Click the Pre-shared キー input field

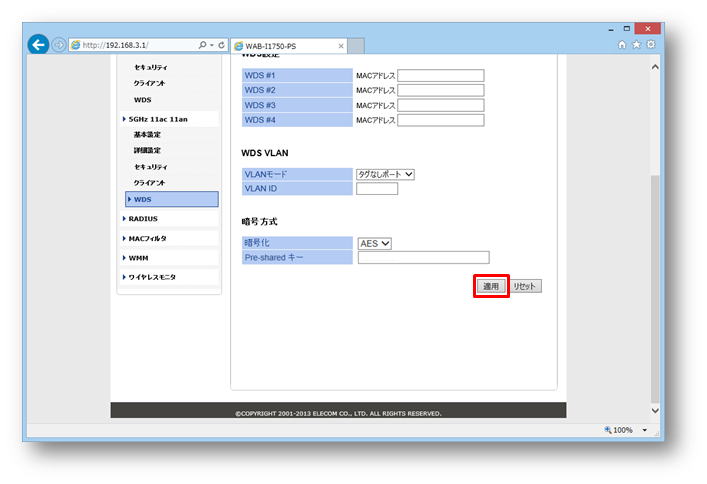tap(423, 258)
